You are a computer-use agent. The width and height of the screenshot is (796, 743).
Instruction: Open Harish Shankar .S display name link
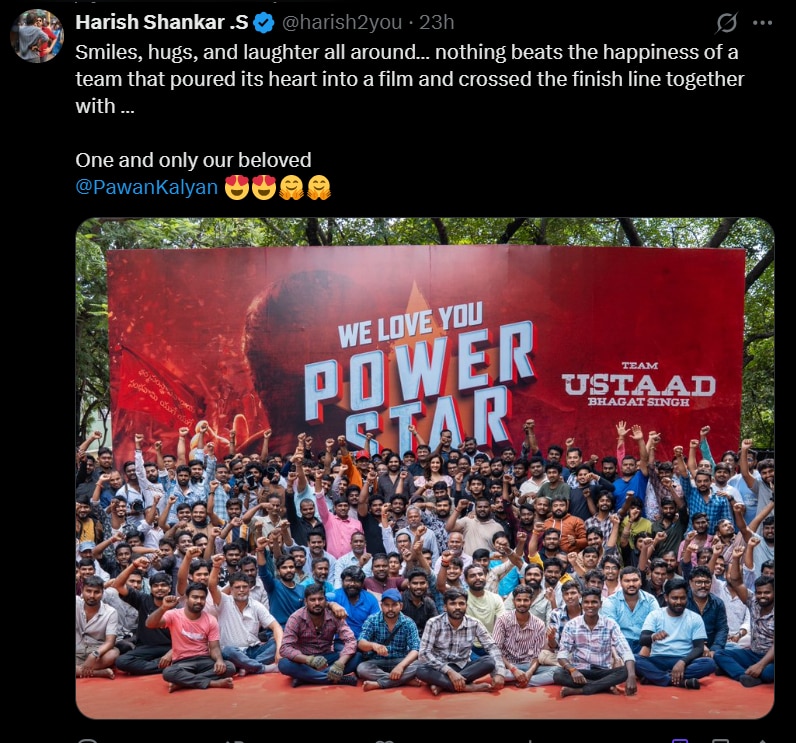click(162, 22)
